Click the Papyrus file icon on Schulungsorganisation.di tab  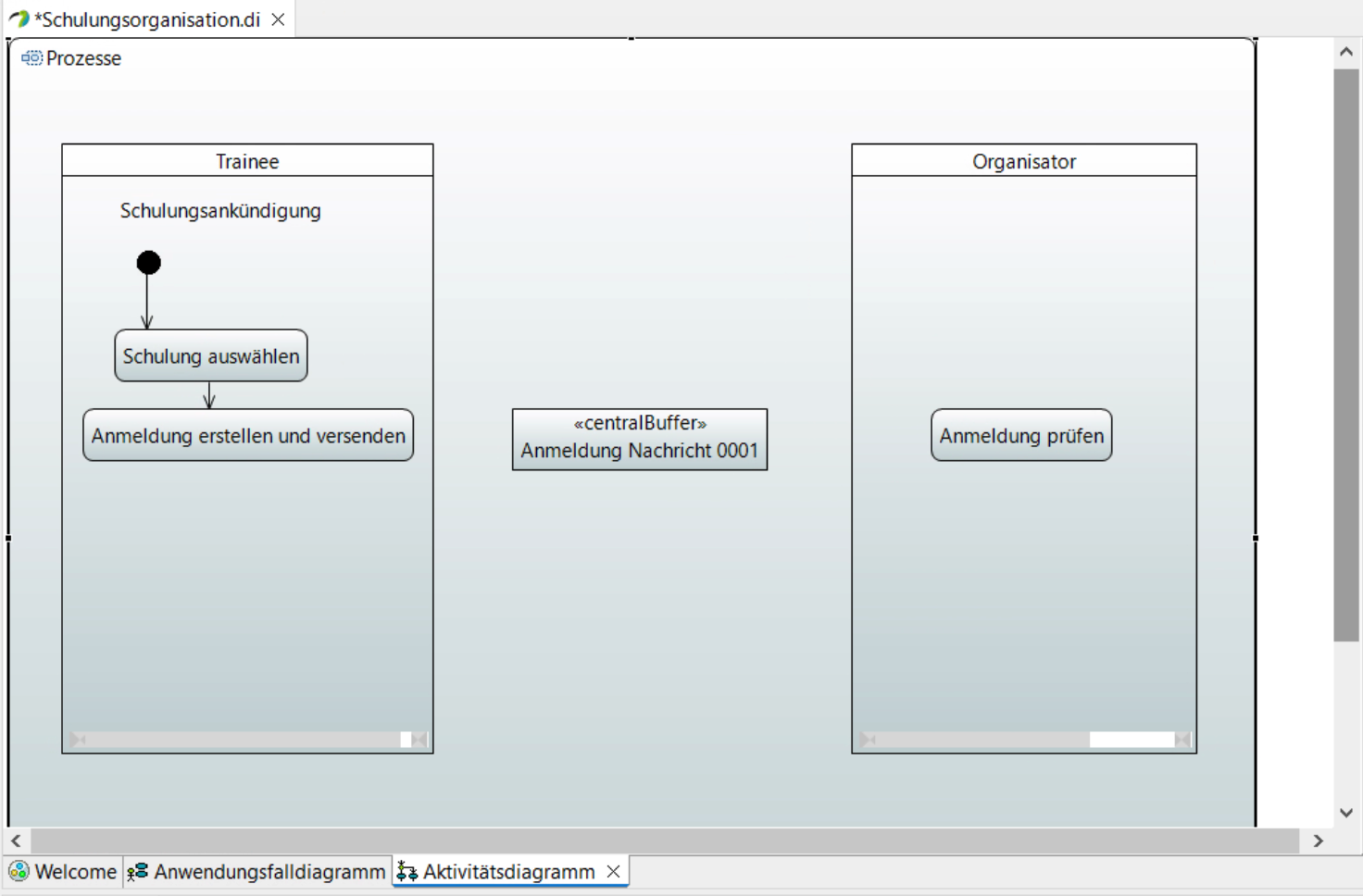(19, 19)
